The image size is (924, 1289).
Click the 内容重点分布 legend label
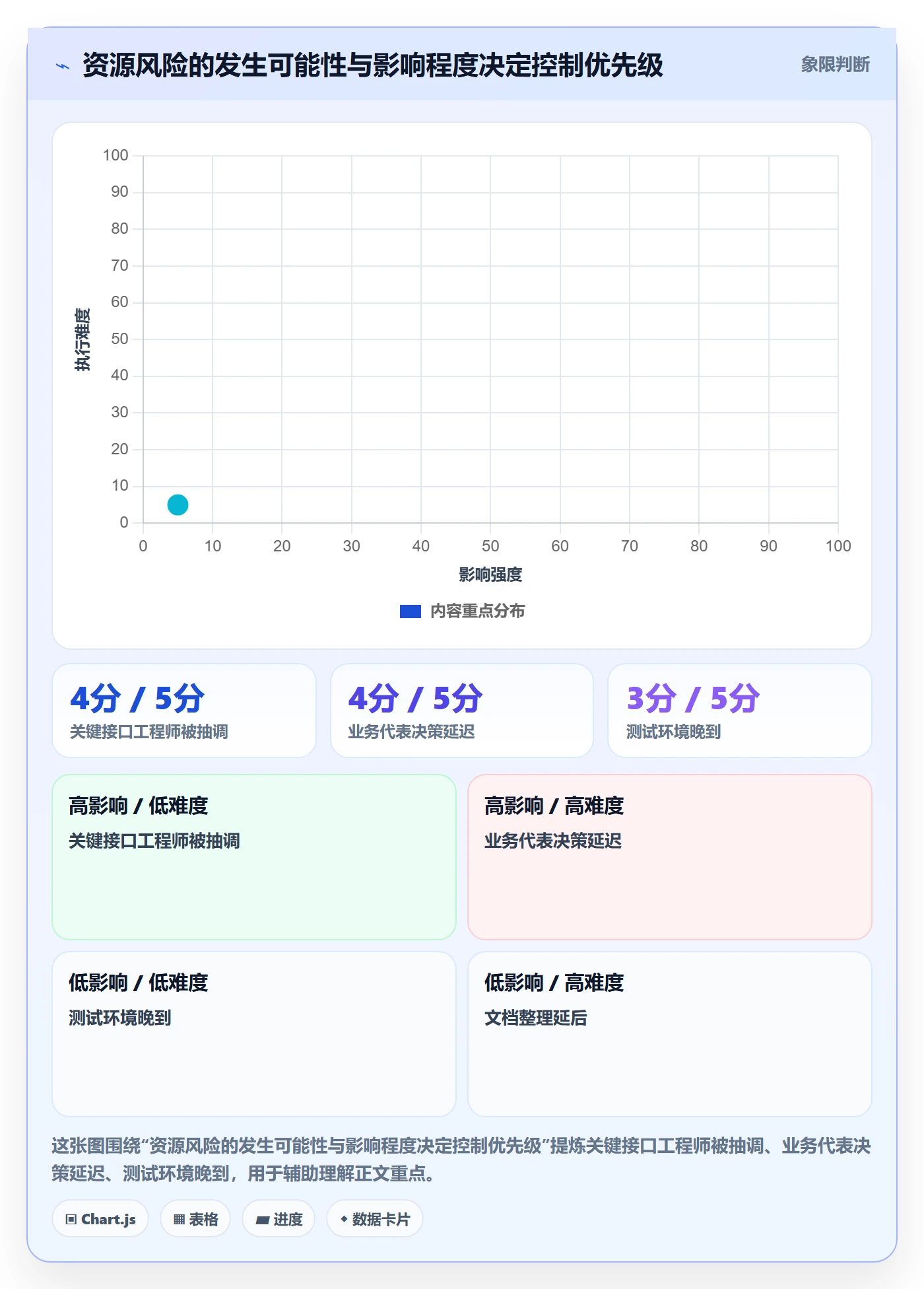pos(477,611)
